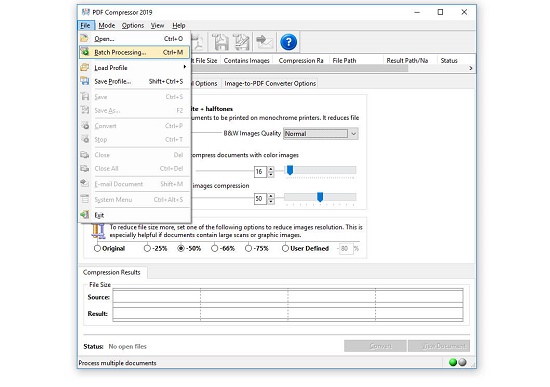The image size is (550, 387).
Task: Click the images compression slider handle at 50
Action: pos(320,197)
